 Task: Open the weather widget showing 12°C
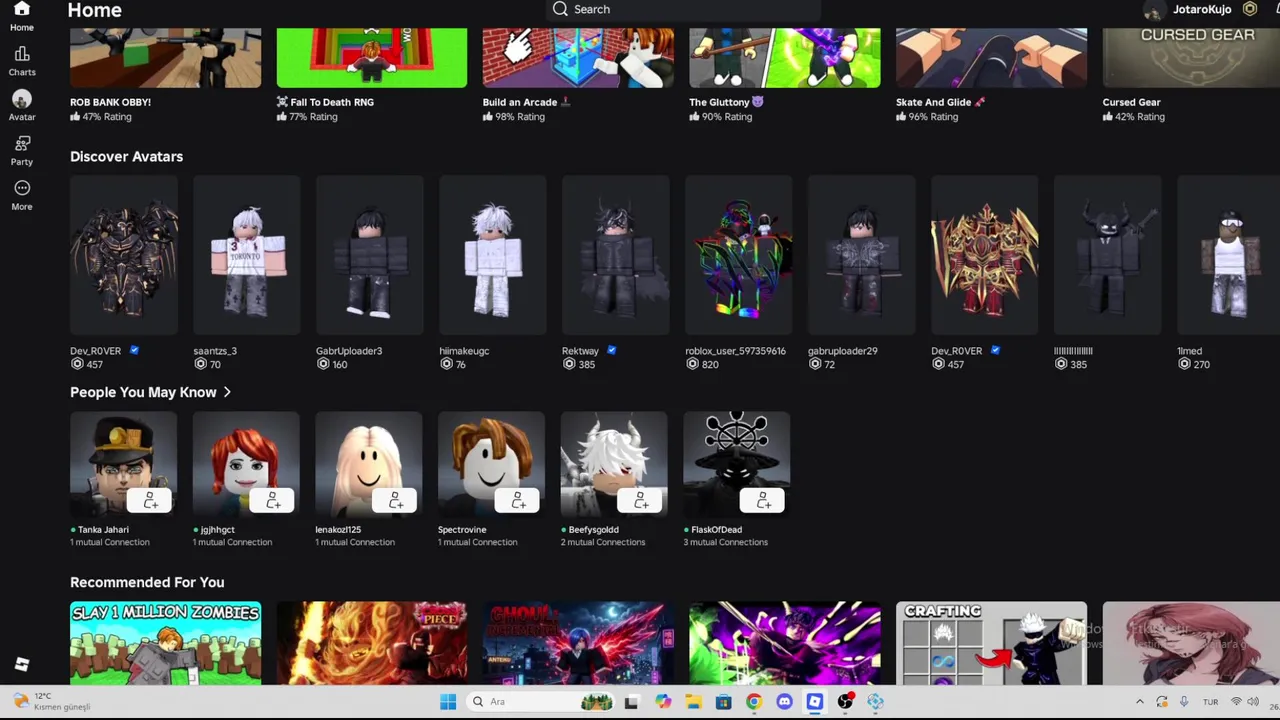click(52, 701)
